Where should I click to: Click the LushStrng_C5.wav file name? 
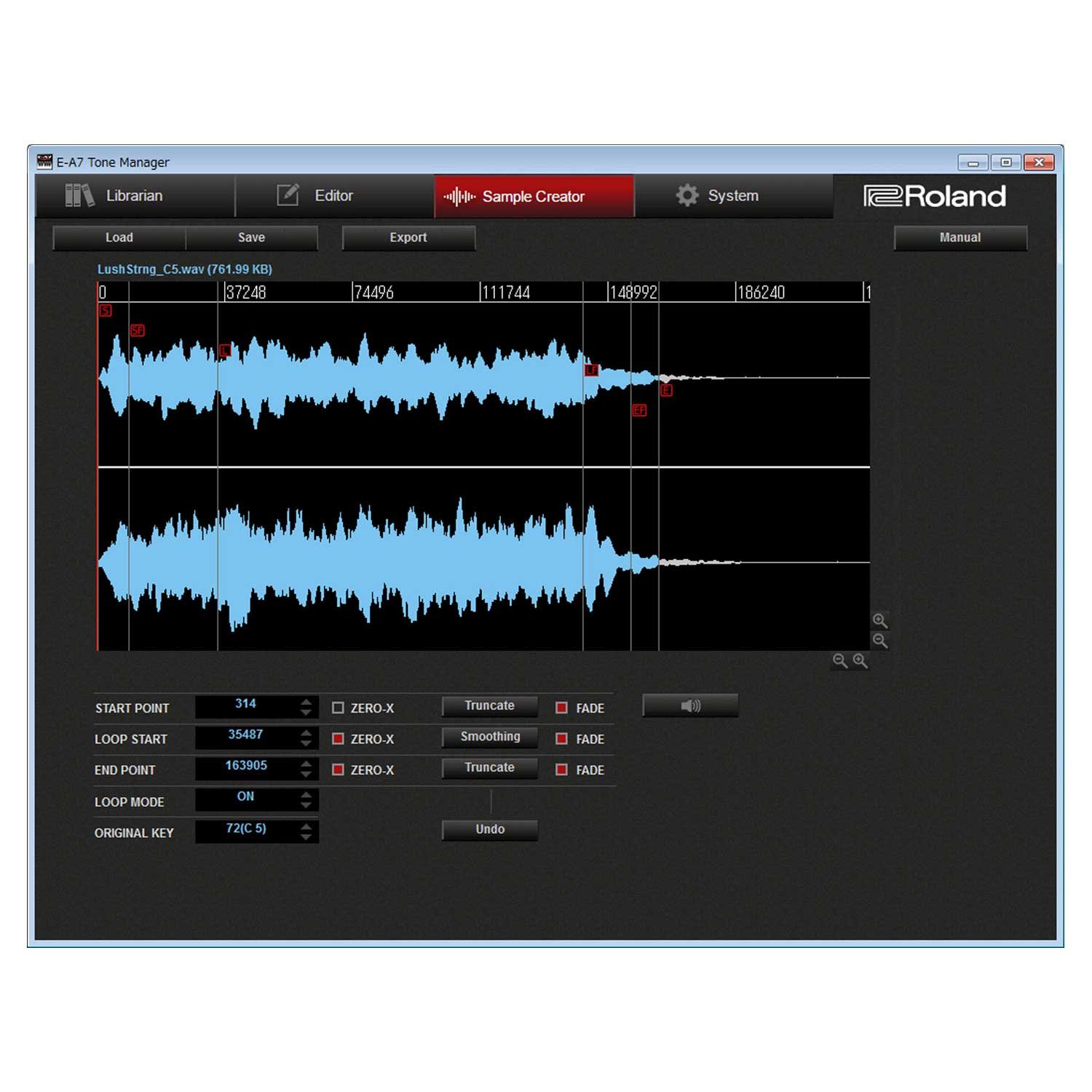pyautogui.click(x=151, y=269)
